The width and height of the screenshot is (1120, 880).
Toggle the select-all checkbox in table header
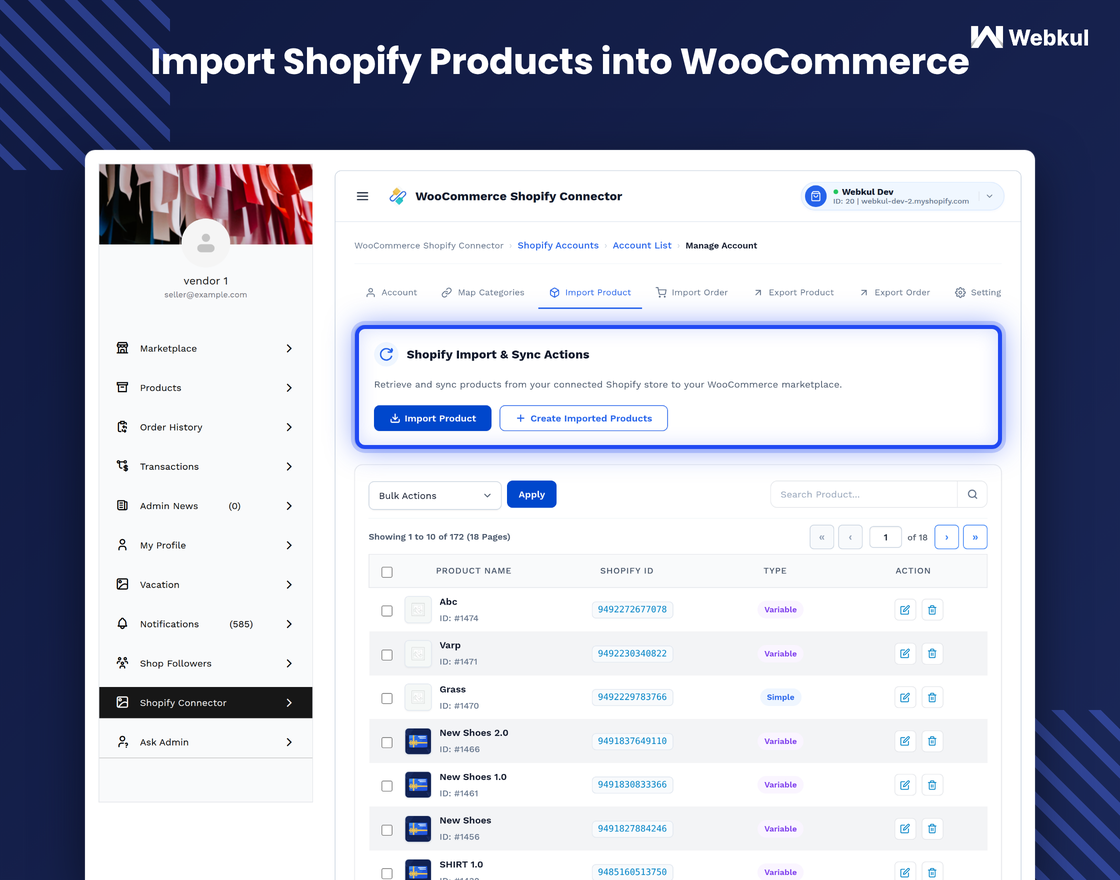click(x=387, y=572)
